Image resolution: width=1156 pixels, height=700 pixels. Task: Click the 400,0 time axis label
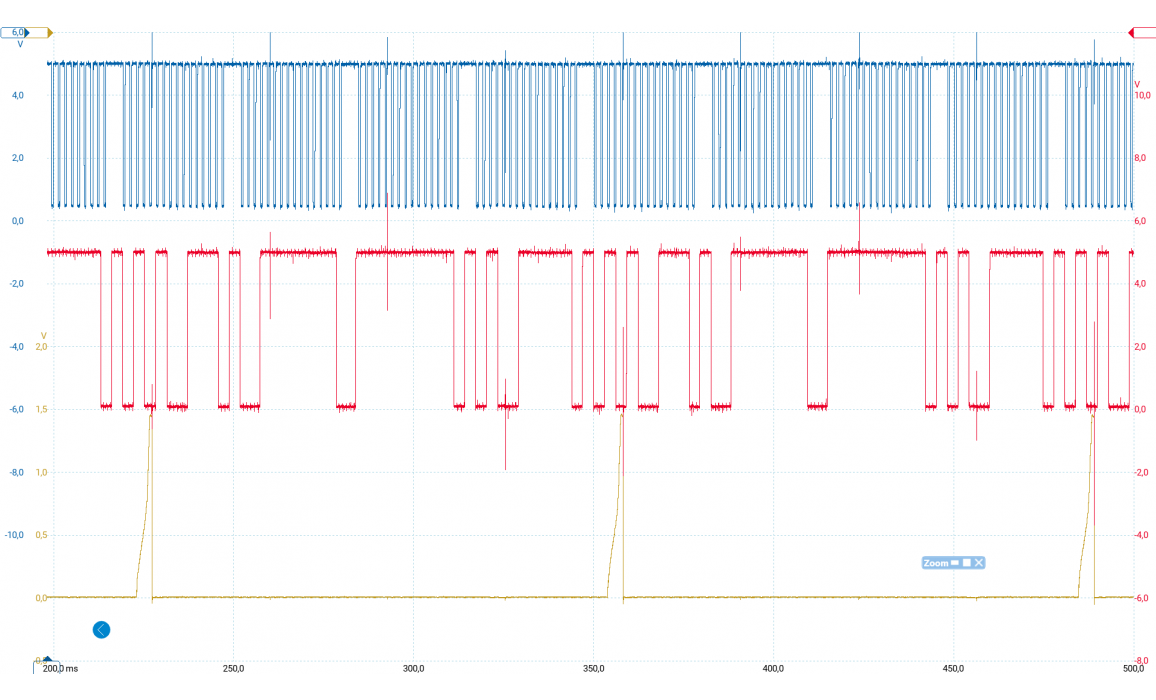[x=773, y=668]
